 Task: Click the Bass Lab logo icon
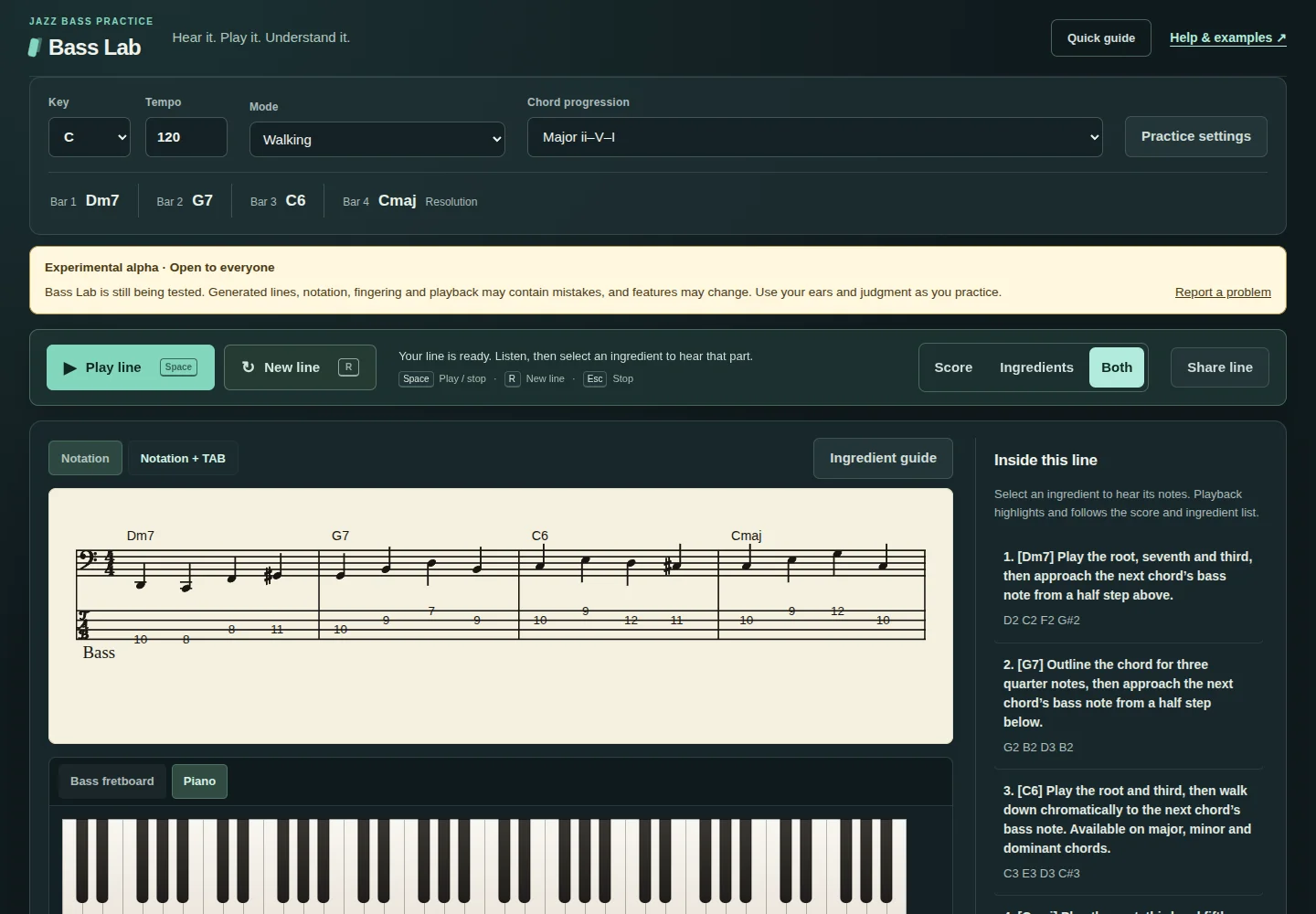pyautogui.click(x=35, y=48)
